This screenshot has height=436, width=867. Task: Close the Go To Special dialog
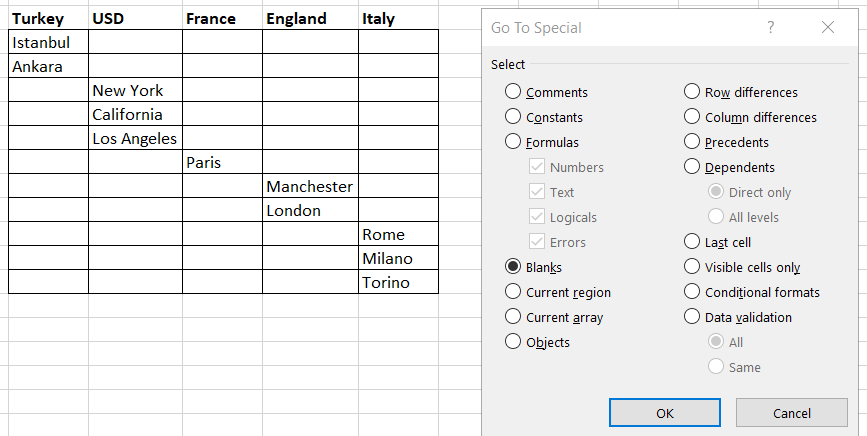[827, 28]
